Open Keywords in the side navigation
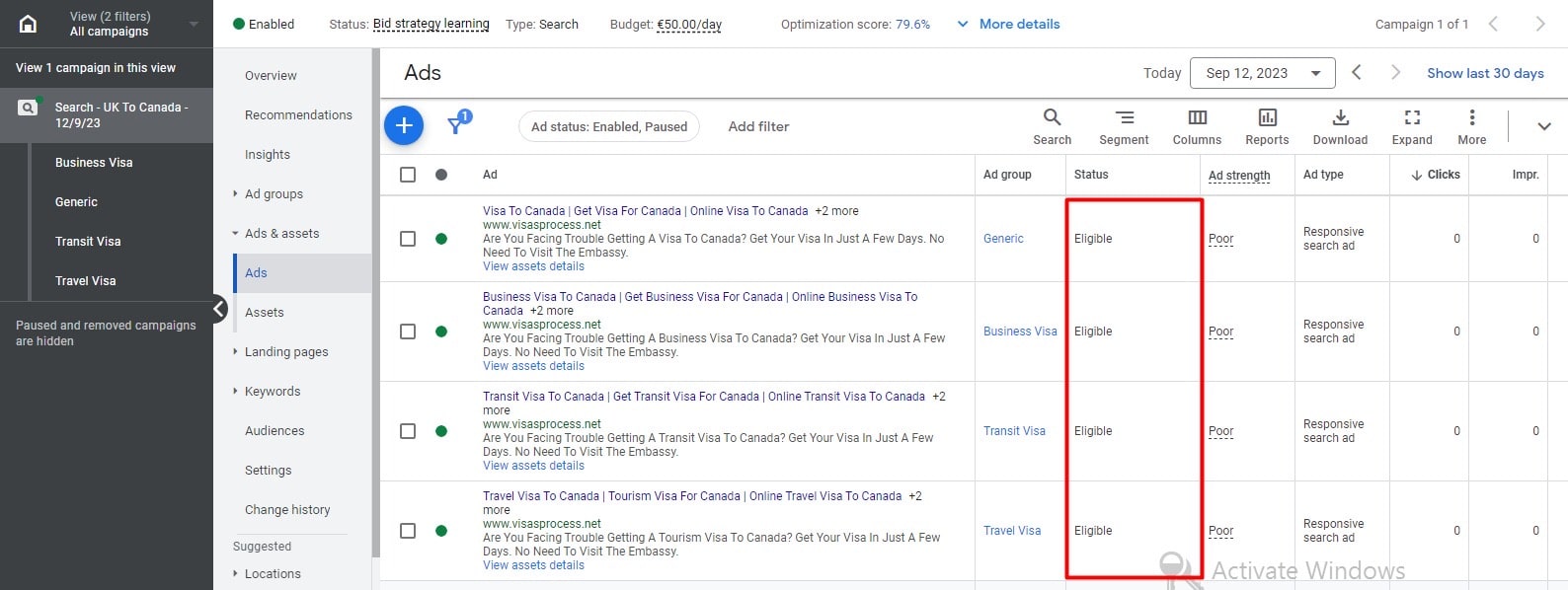 click(x=273, y=392)
